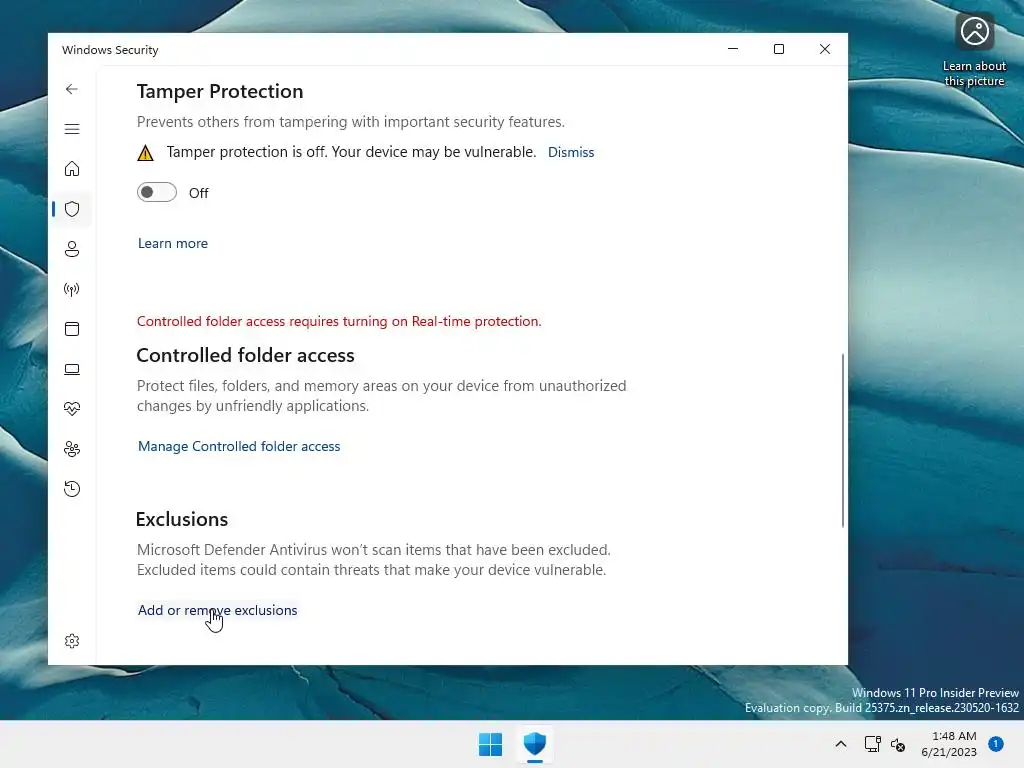This screenshot has width=1024, height=768.
Task: Click the Tamper Protection heading
Action: (220, 91)
